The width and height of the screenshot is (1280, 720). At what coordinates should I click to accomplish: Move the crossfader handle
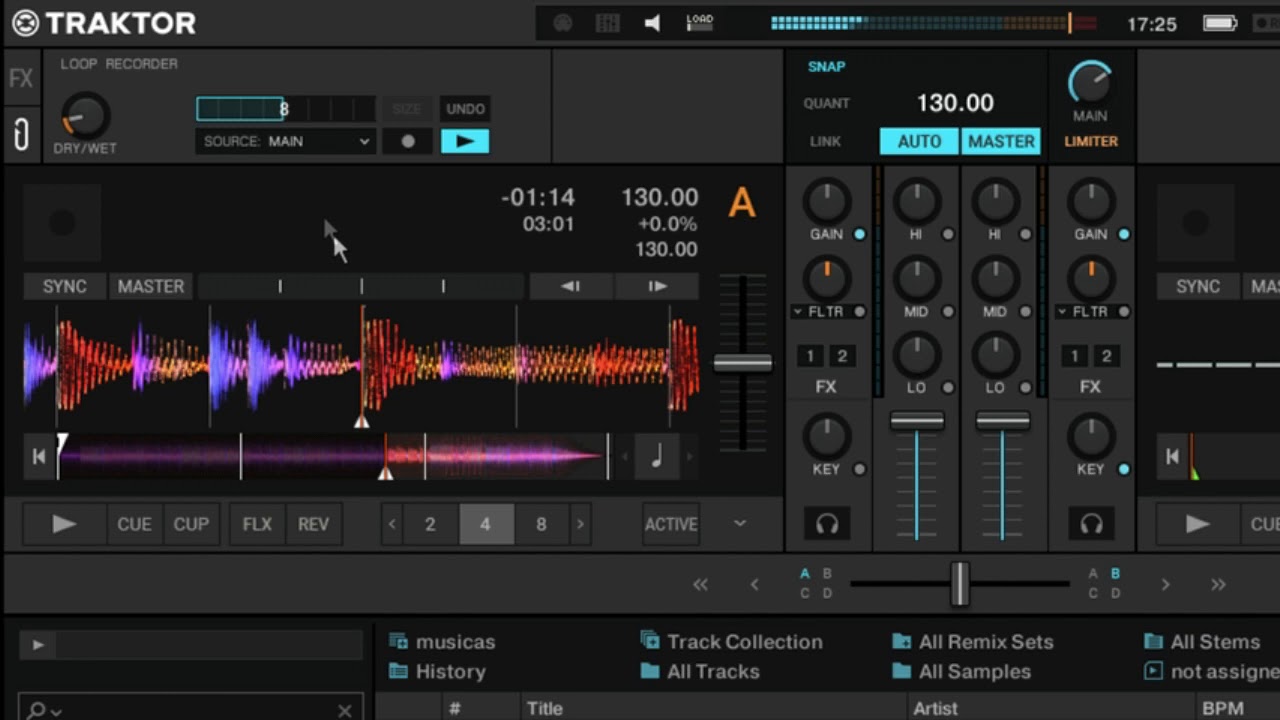tap(959, 584)
